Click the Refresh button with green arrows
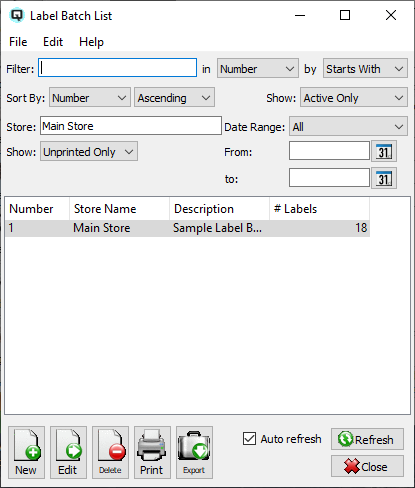Viewport: 415px width, 488px height. pyautogui.click(x=367, y=439)
